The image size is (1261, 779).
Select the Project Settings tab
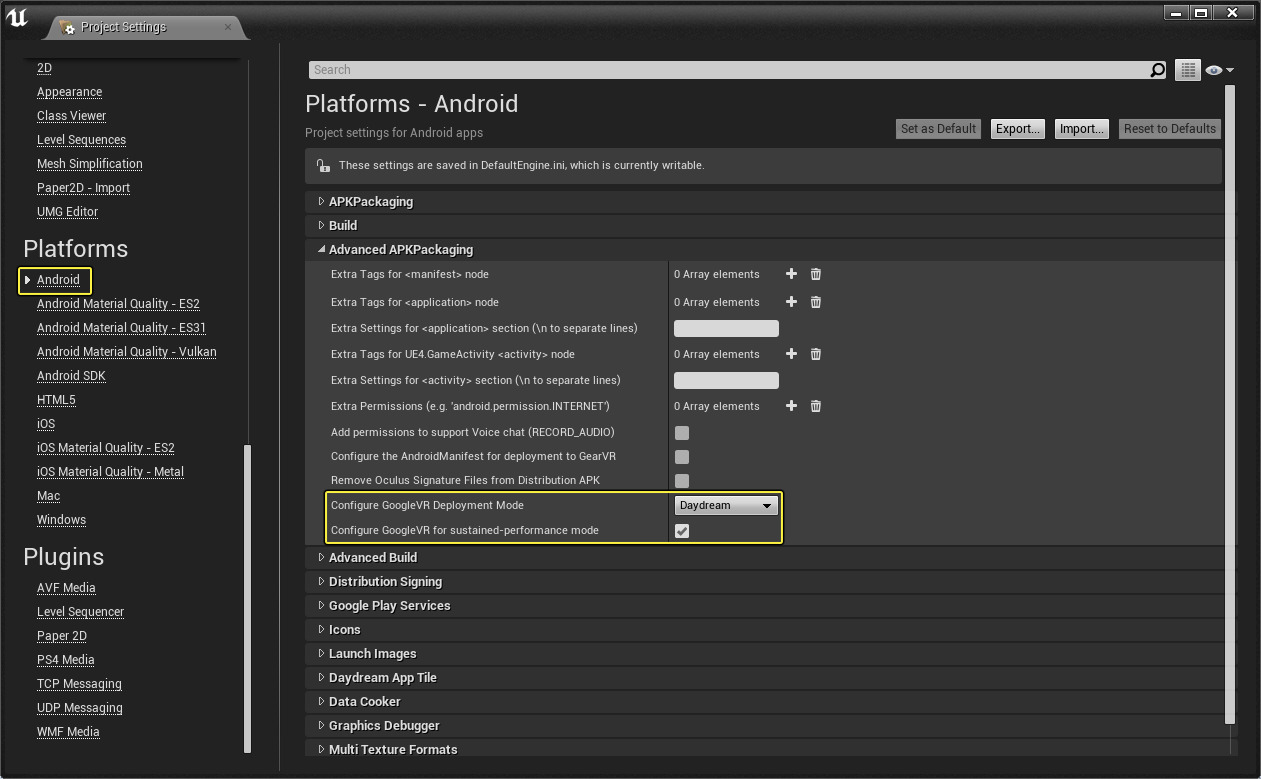coord(123,27)
